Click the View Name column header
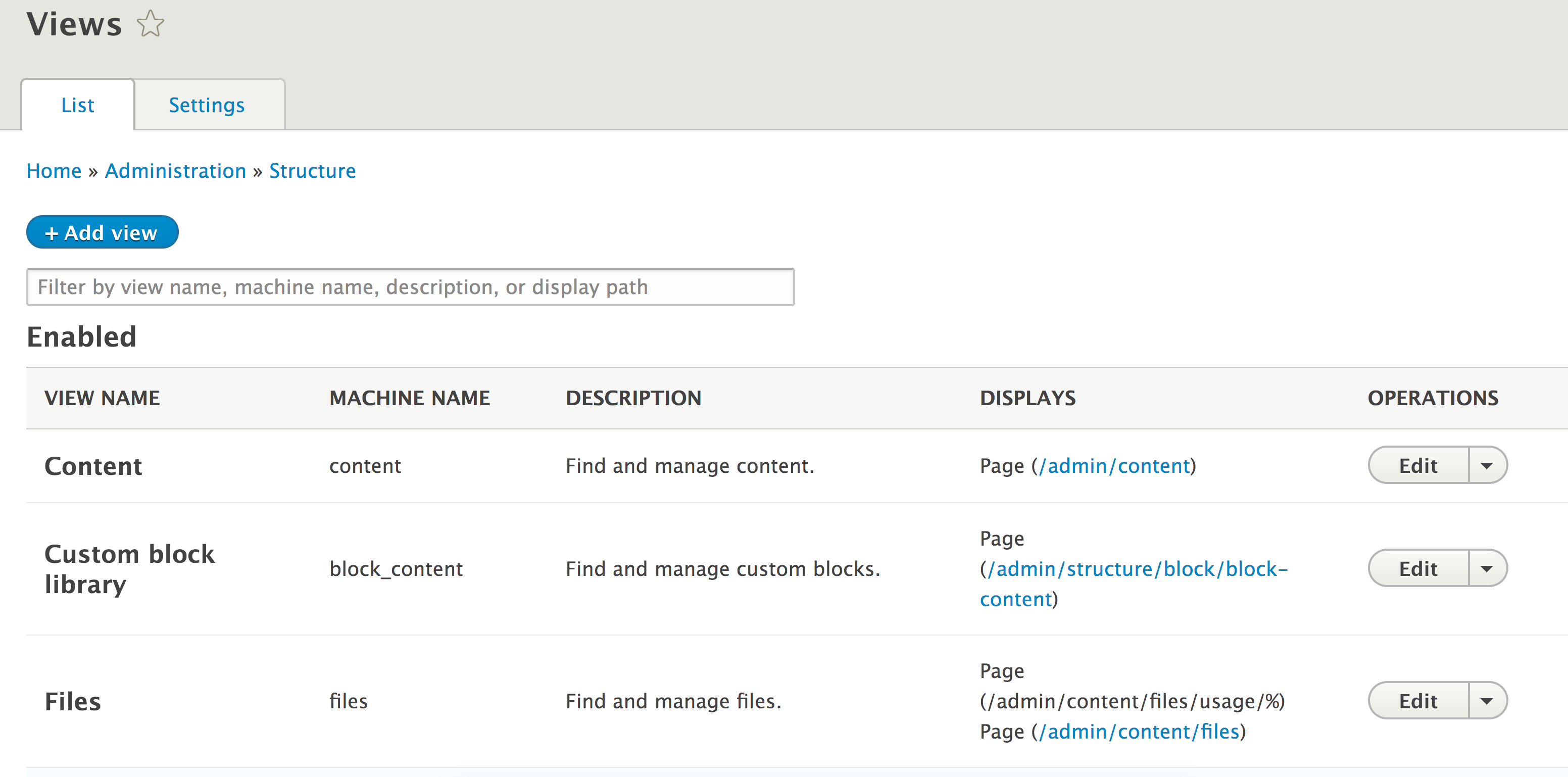This screenshot has height=777, width=1568. coord(102,398)
